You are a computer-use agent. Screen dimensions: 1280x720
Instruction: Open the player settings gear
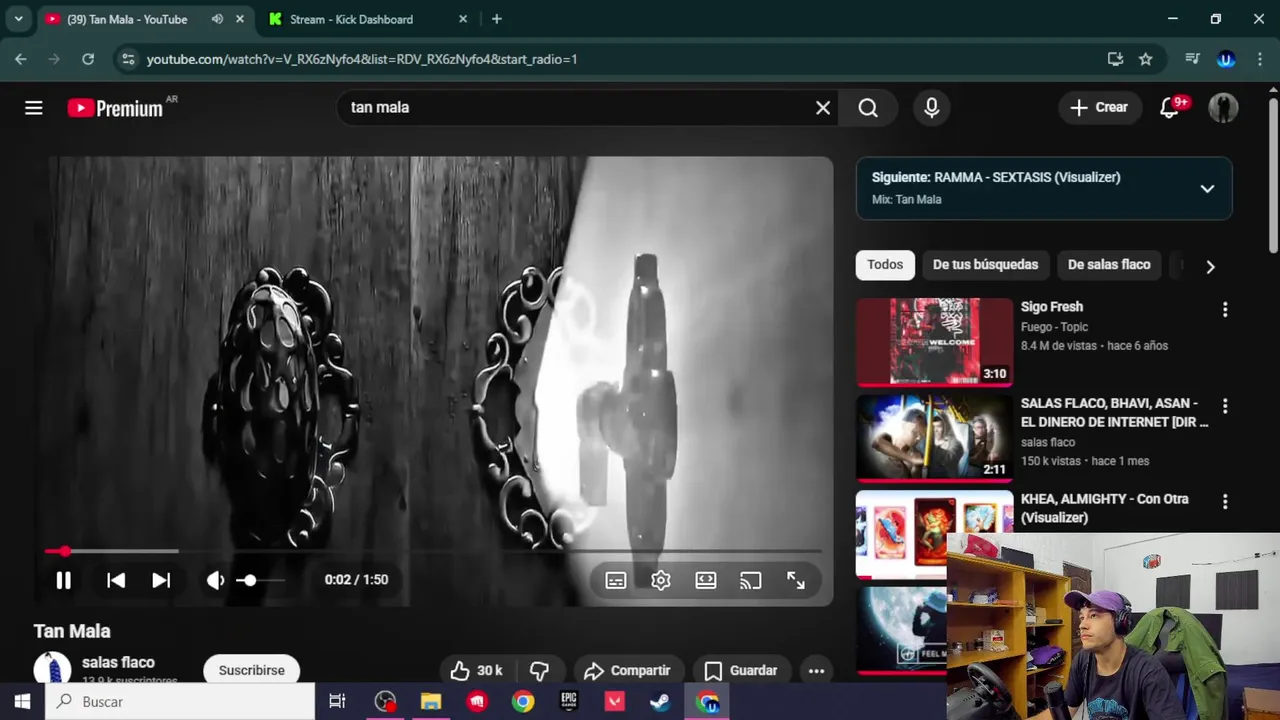coord(661,580)
